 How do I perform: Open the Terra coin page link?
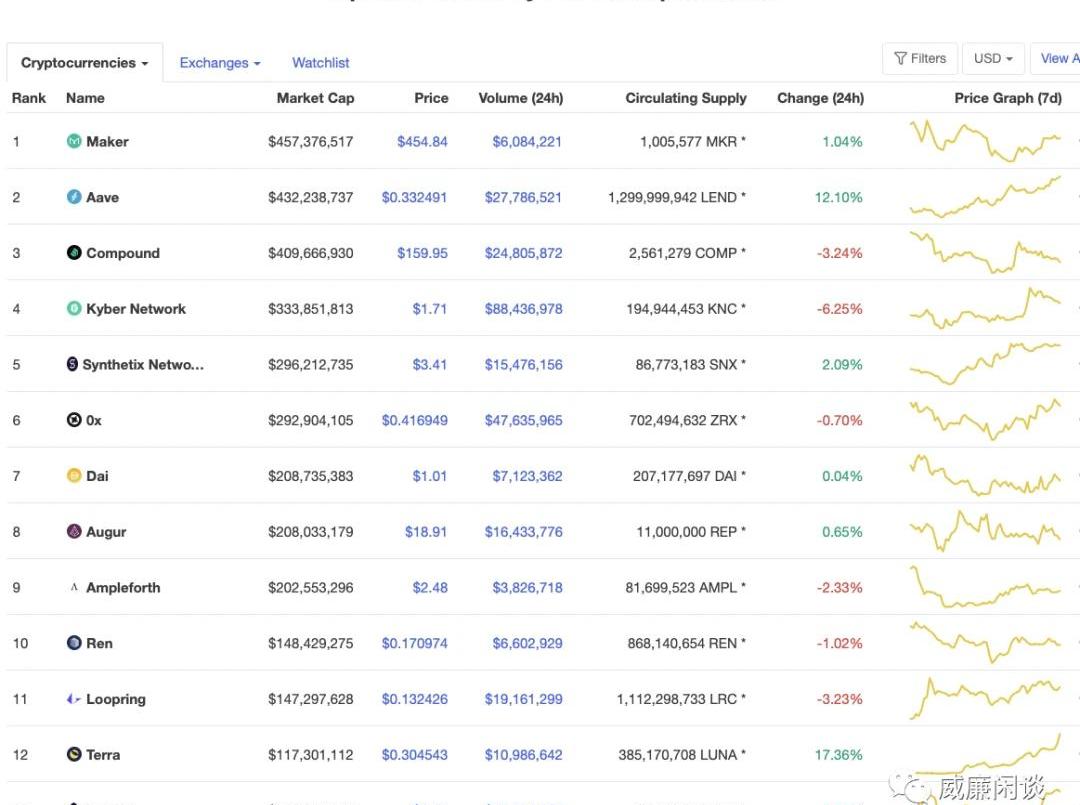pos(103,755)
